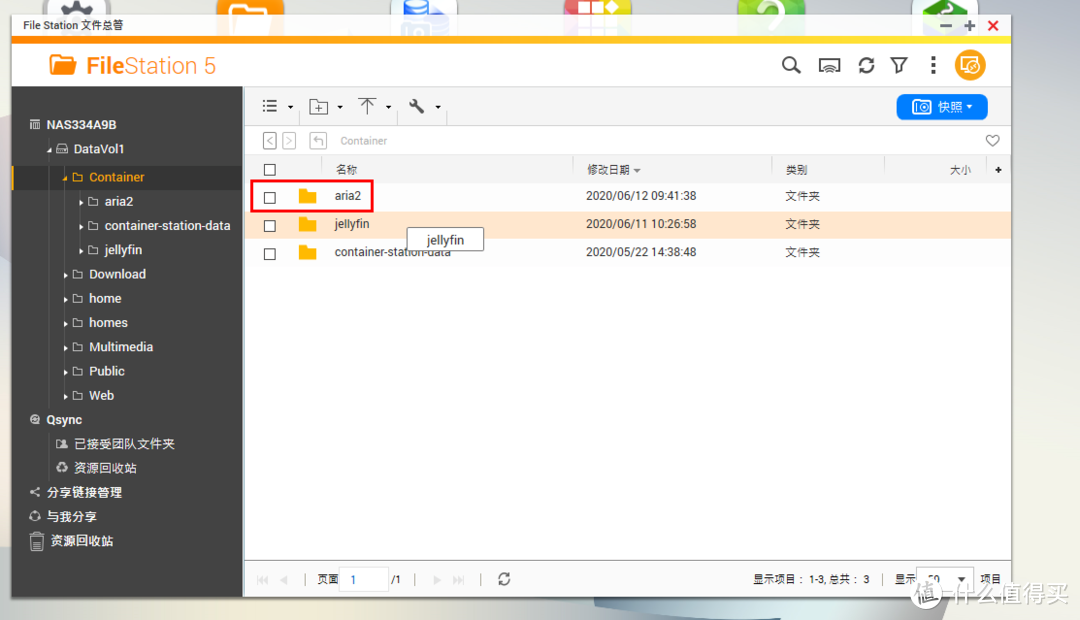Viewport: 1080px width, 620px height.
Task: Click the aria2 folder name in list
Action: click(348, 196)
